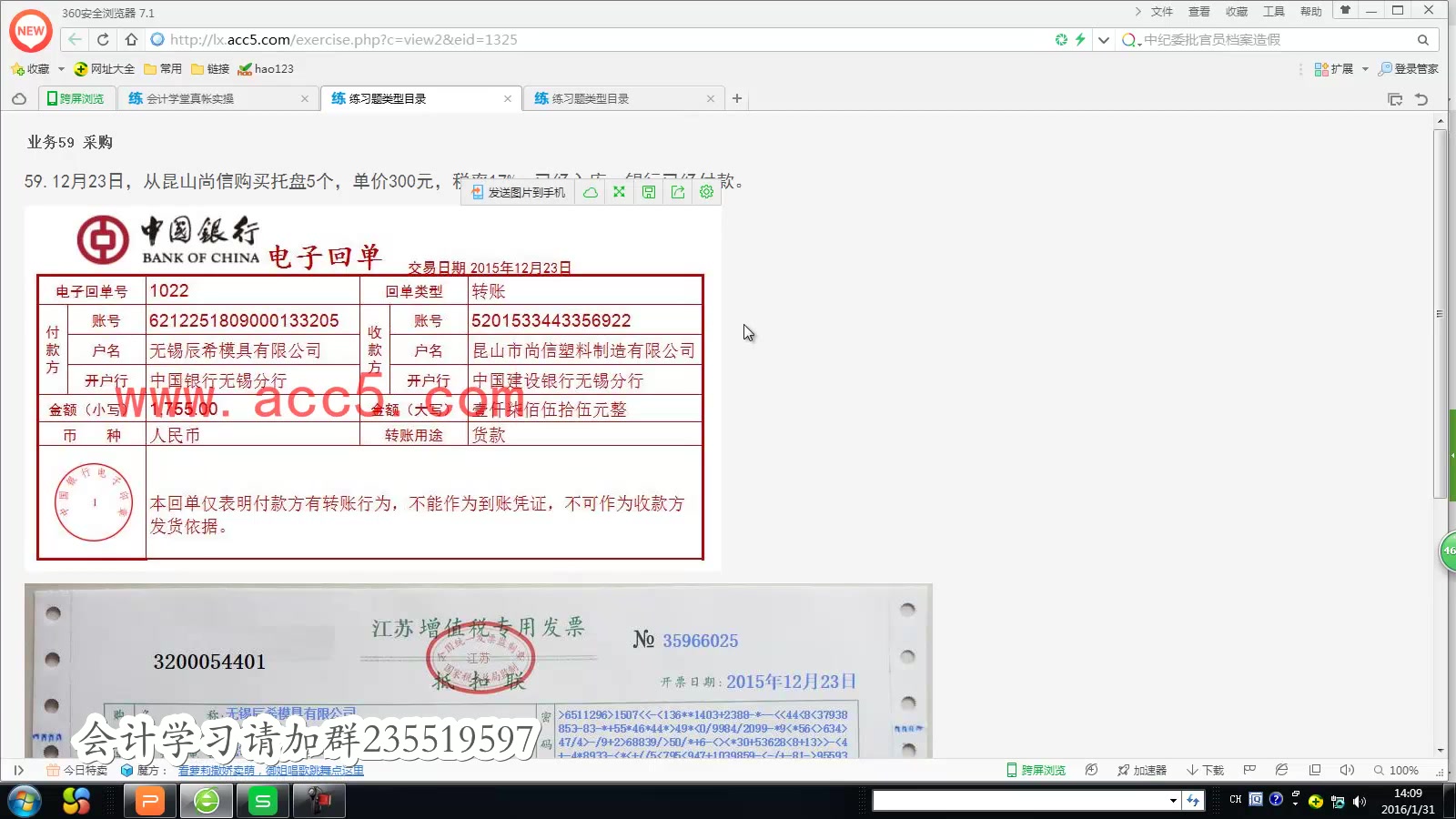Open image toolbar settings gear
Viewport: 1456px width, 819px height.
click(706, 191)
